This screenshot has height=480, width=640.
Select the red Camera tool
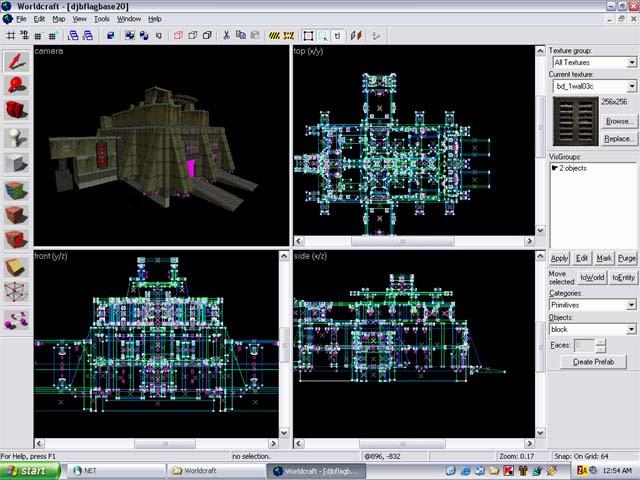16,110
